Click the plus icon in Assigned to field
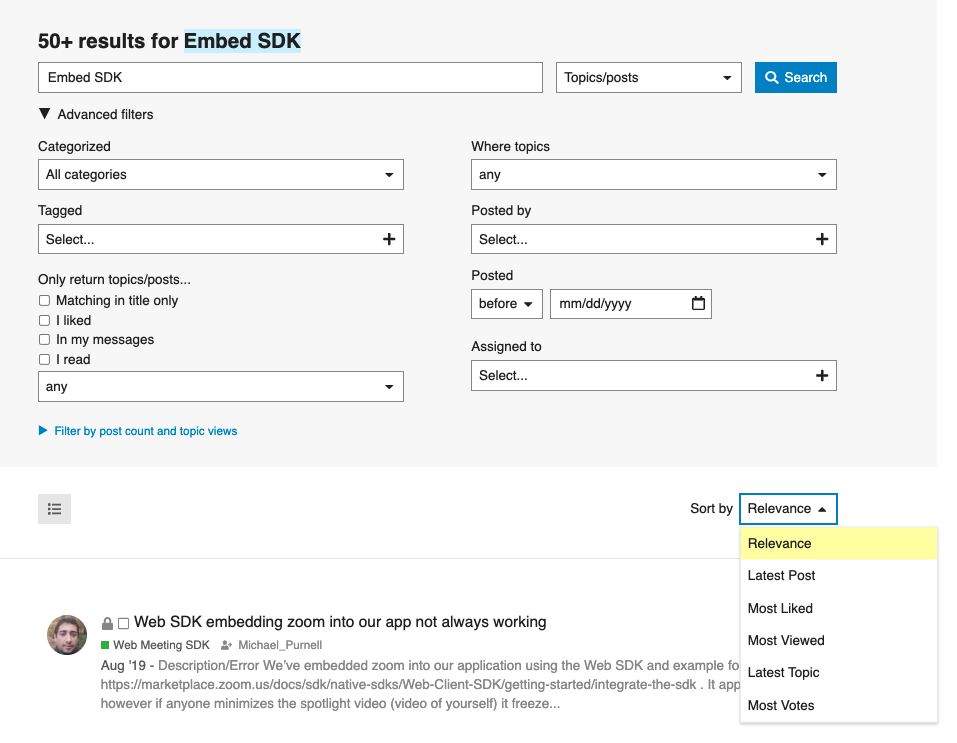The width and height of the screenshot is (957, 743). click(822, 375)
